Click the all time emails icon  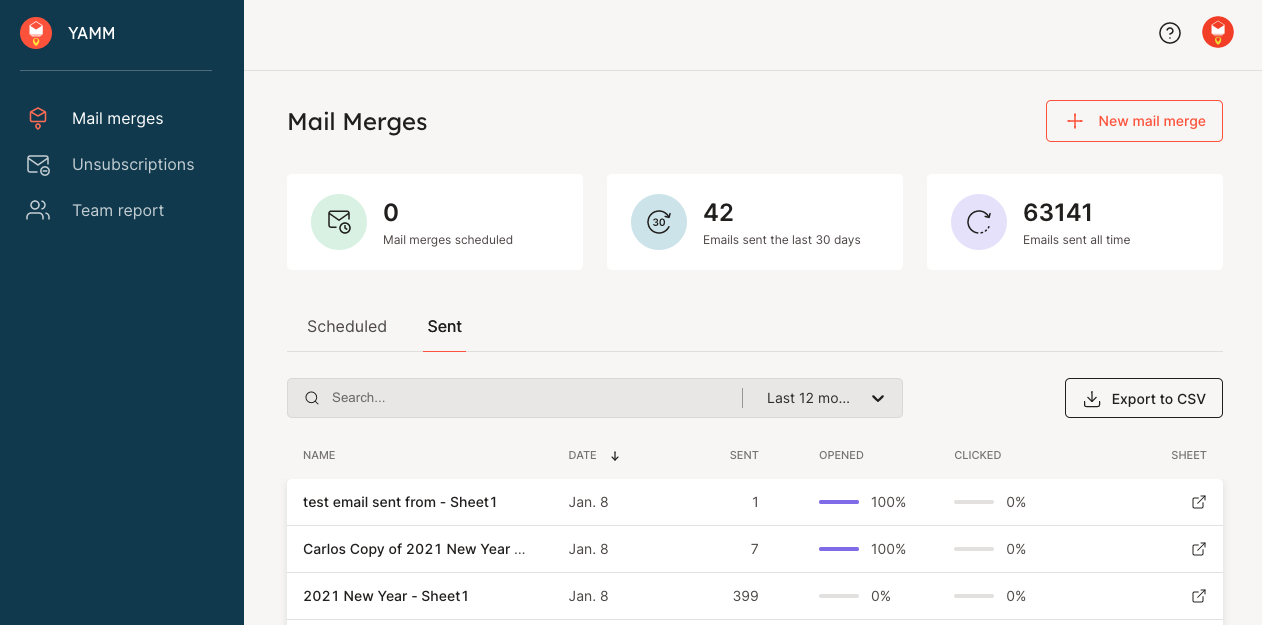click(x=978, y=222)
